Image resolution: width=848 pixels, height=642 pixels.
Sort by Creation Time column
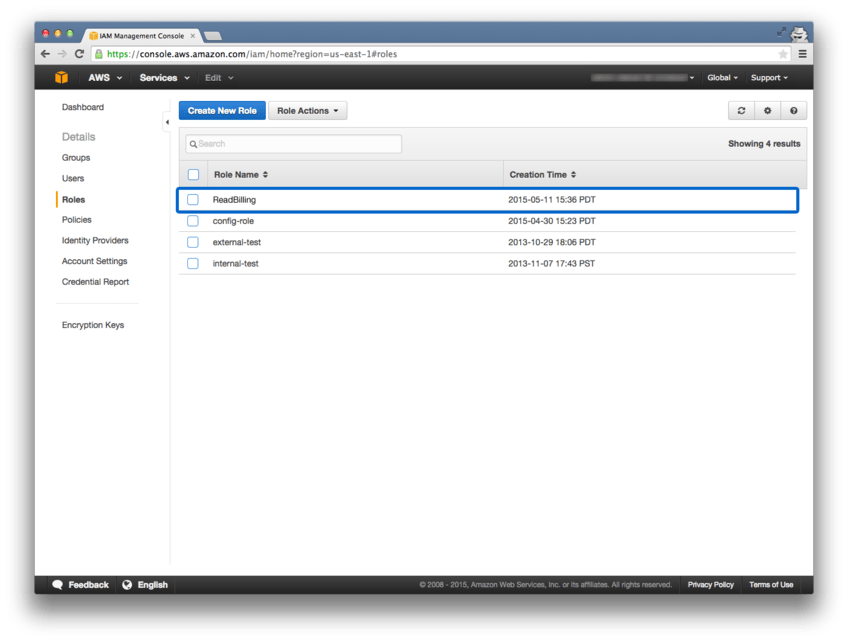542,175
